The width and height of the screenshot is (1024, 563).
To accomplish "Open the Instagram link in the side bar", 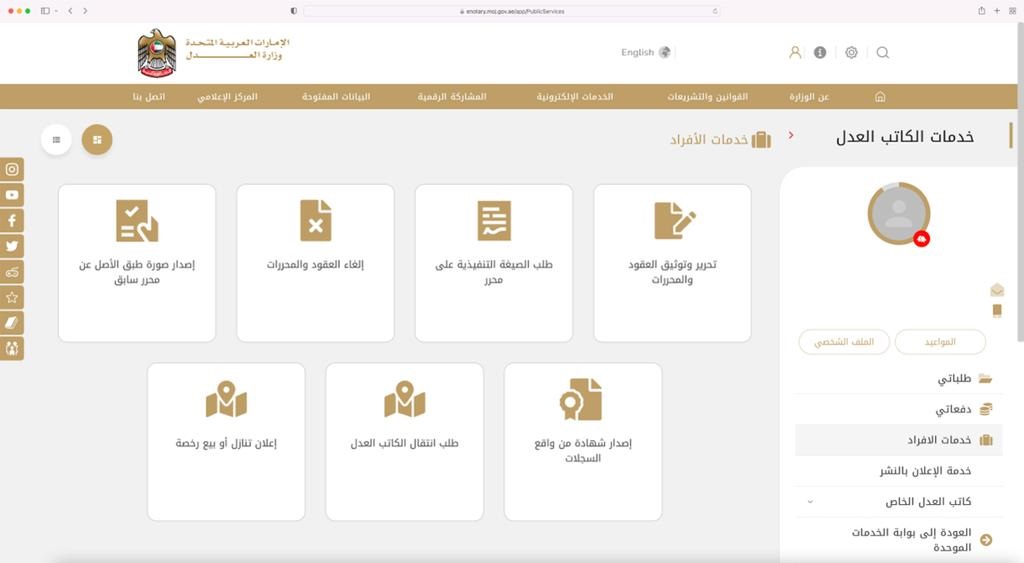I will [x=12, y=170].
